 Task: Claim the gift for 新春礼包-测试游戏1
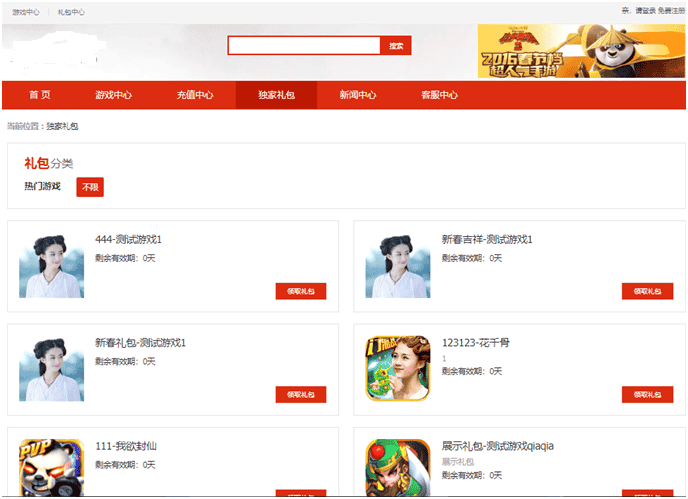pyautogui.click(x=301, y=395)
